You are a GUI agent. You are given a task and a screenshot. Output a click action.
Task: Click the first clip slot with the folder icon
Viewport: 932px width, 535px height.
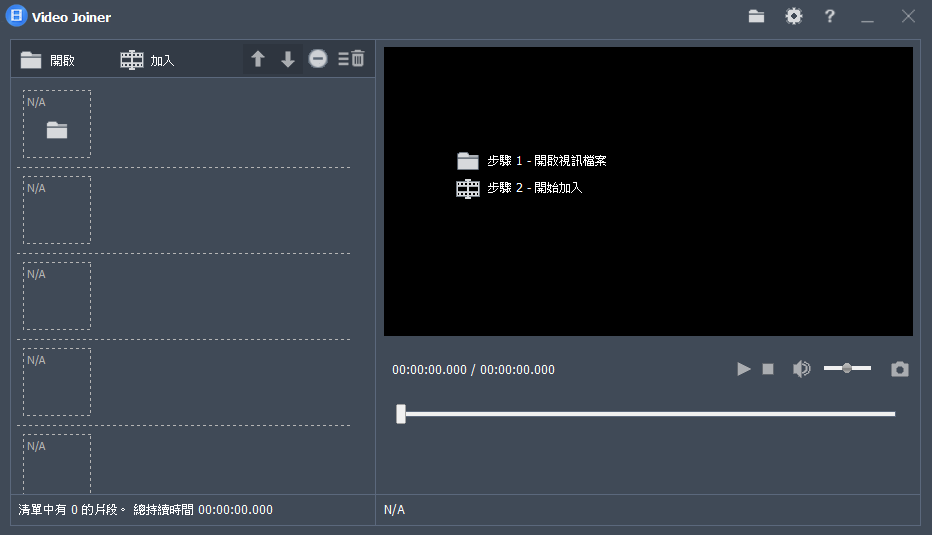[57, 124]
